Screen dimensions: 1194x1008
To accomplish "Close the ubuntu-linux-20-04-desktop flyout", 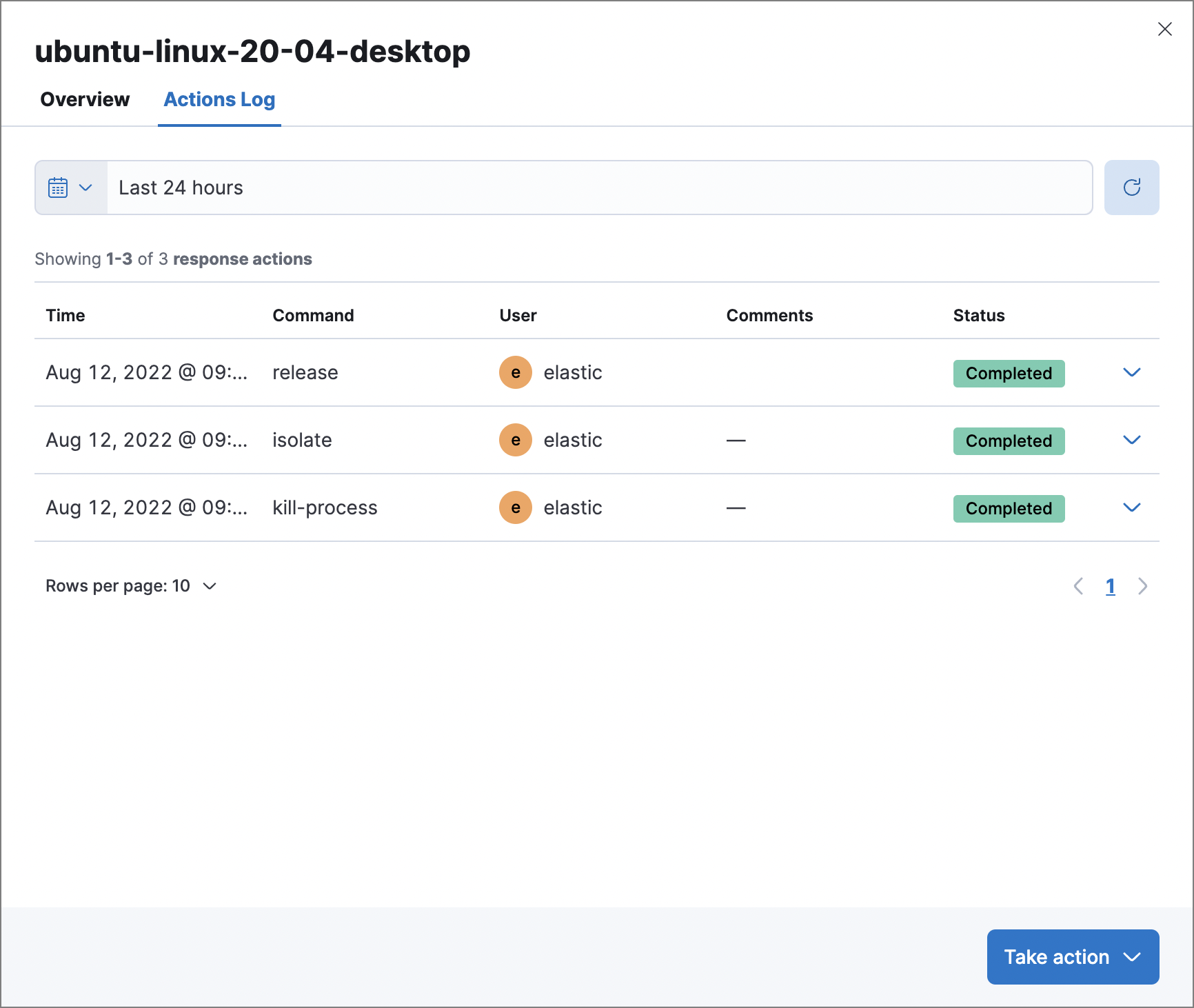I will pos(1165,29).
